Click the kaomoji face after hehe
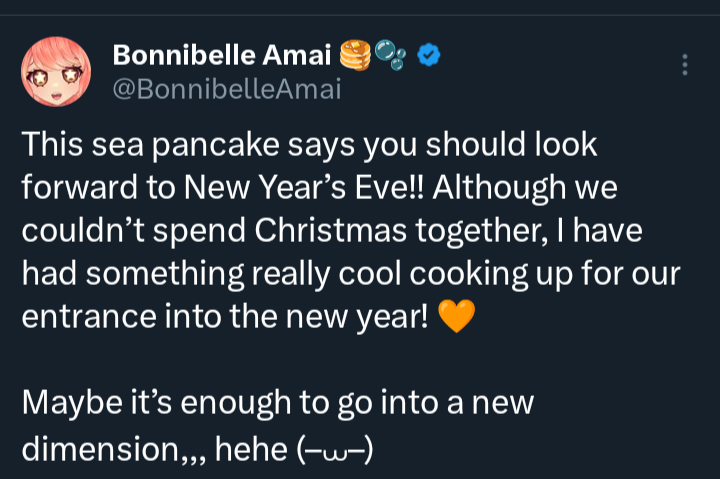Screen dimensions: 720x479 coord(334,449)
